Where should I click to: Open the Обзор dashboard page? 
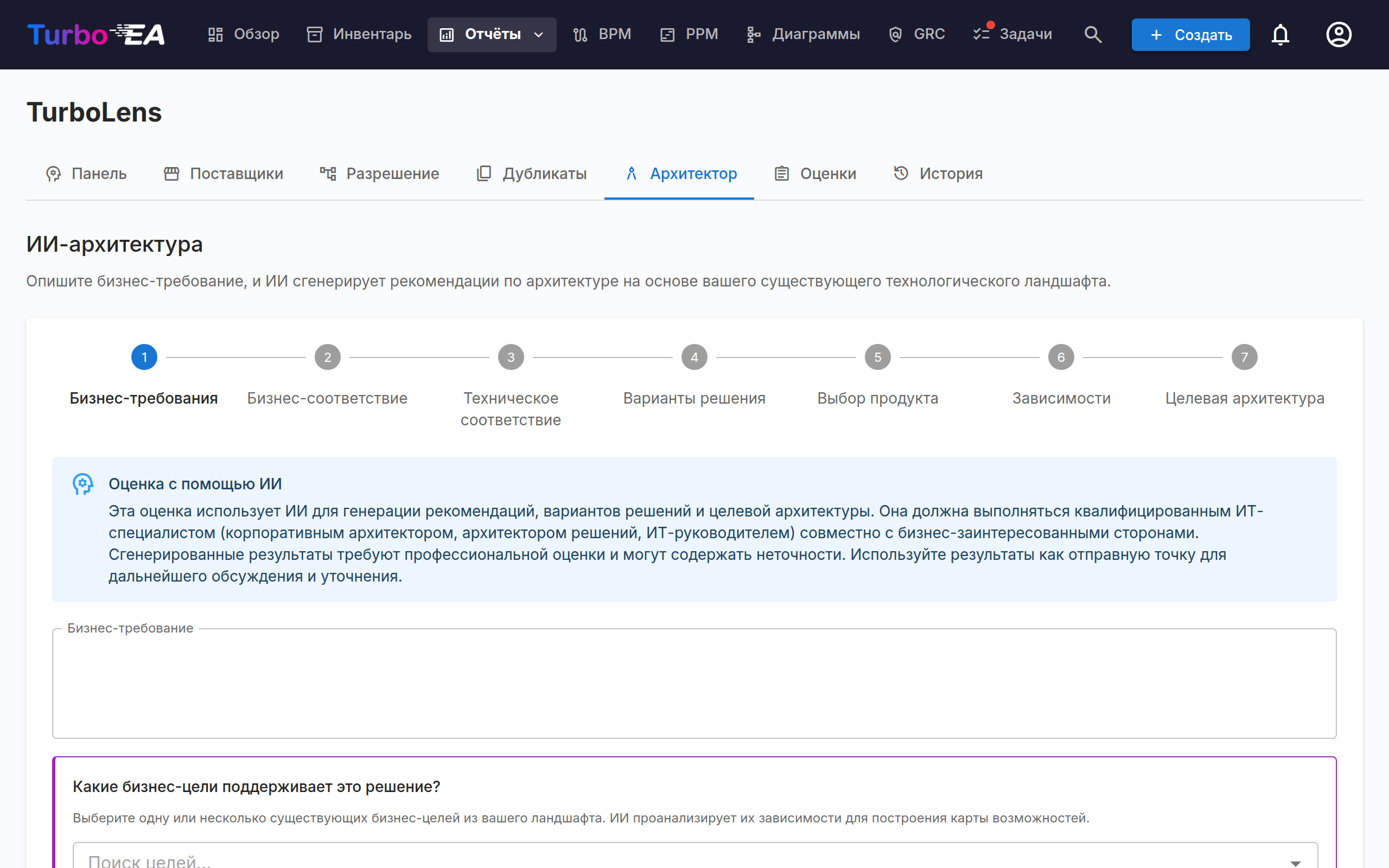pos(244,34)
